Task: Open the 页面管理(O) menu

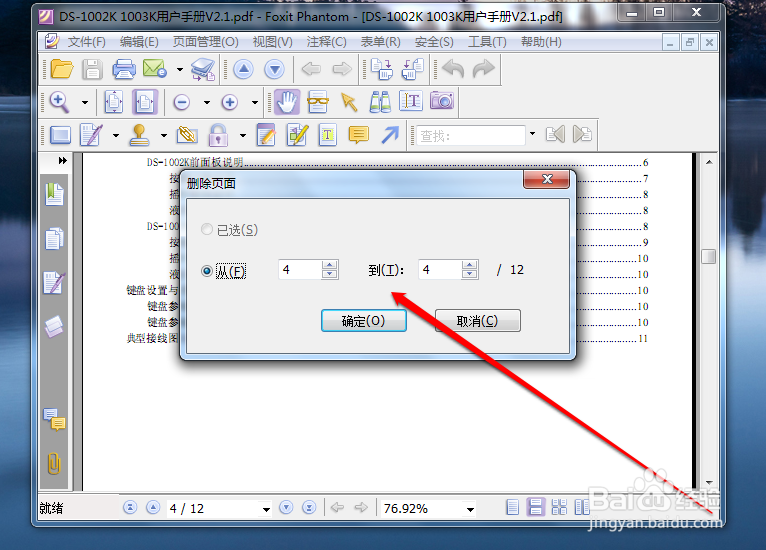Action: (205, 42)
